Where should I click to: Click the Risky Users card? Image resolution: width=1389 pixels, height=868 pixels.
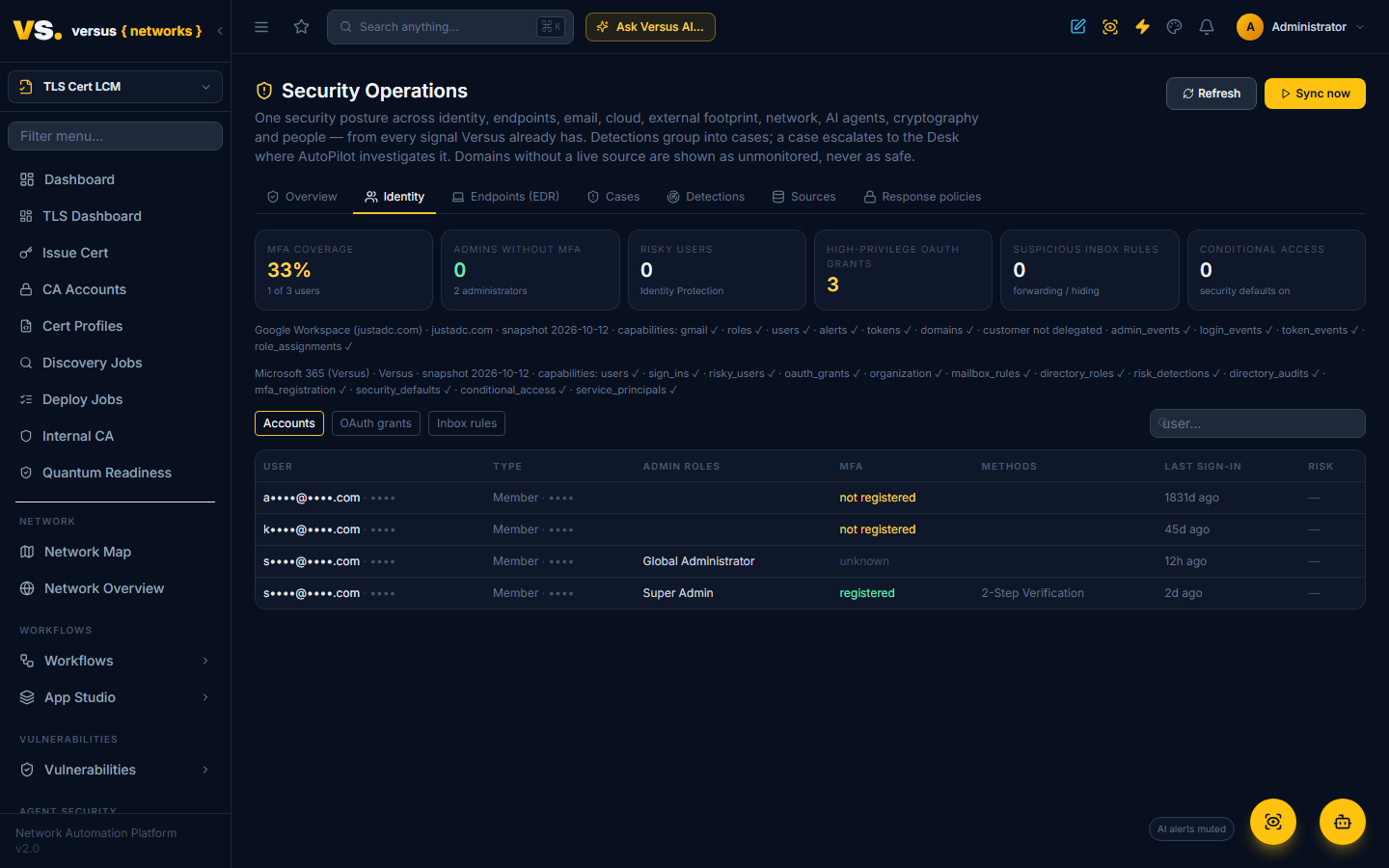point(717,270)
